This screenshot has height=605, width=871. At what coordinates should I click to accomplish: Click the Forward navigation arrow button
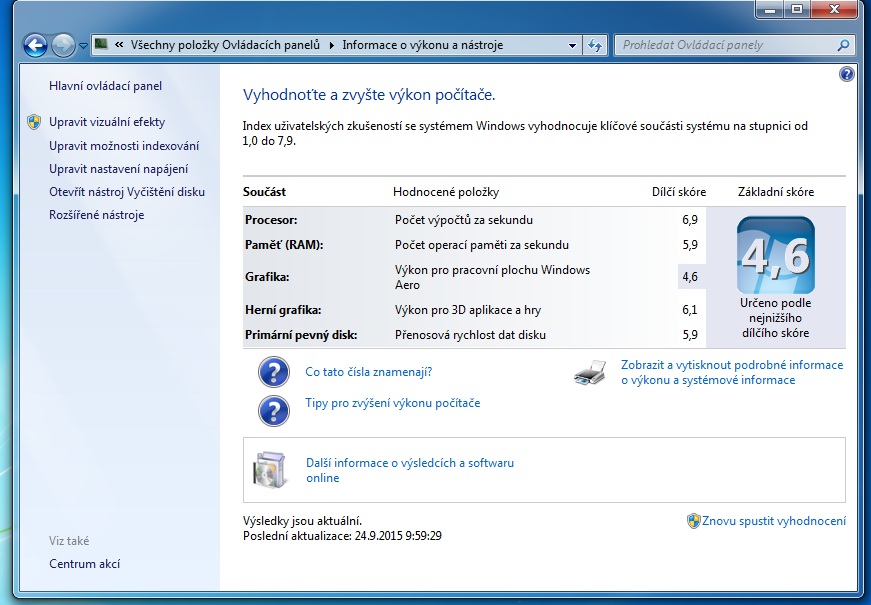(63, 45)
